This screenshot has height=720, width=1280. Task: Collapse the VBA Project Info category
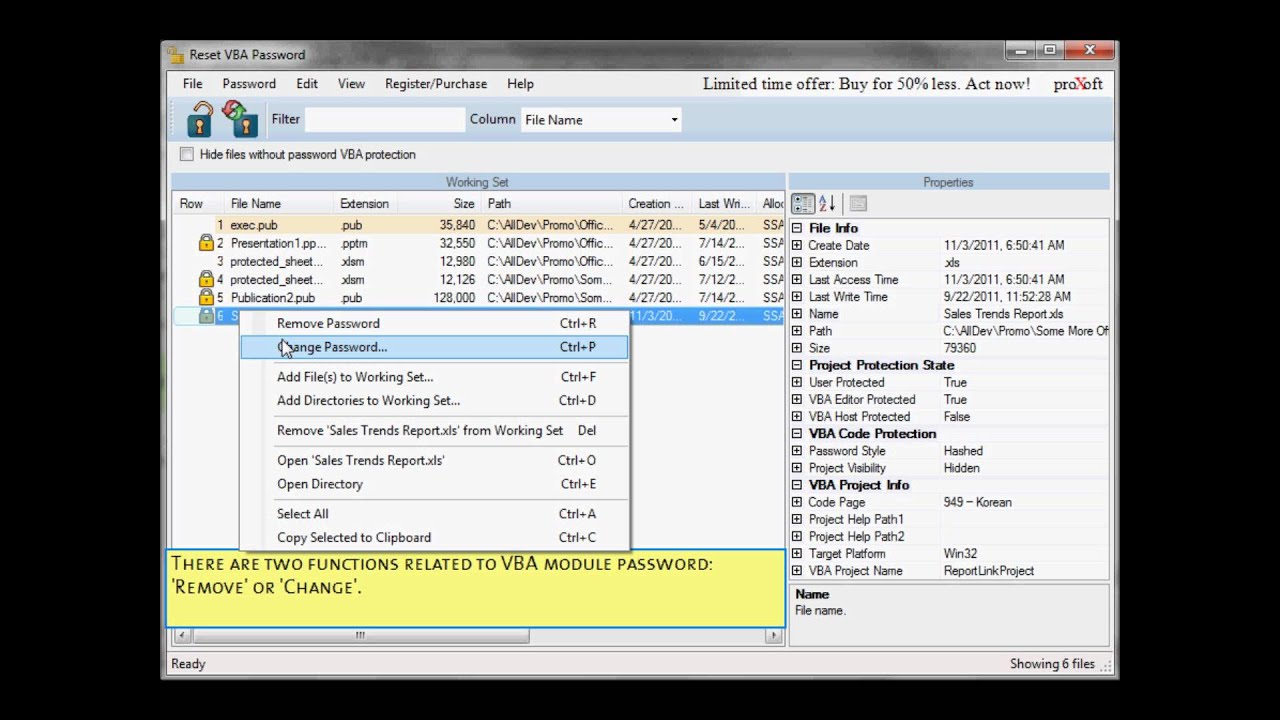[797, 485]
